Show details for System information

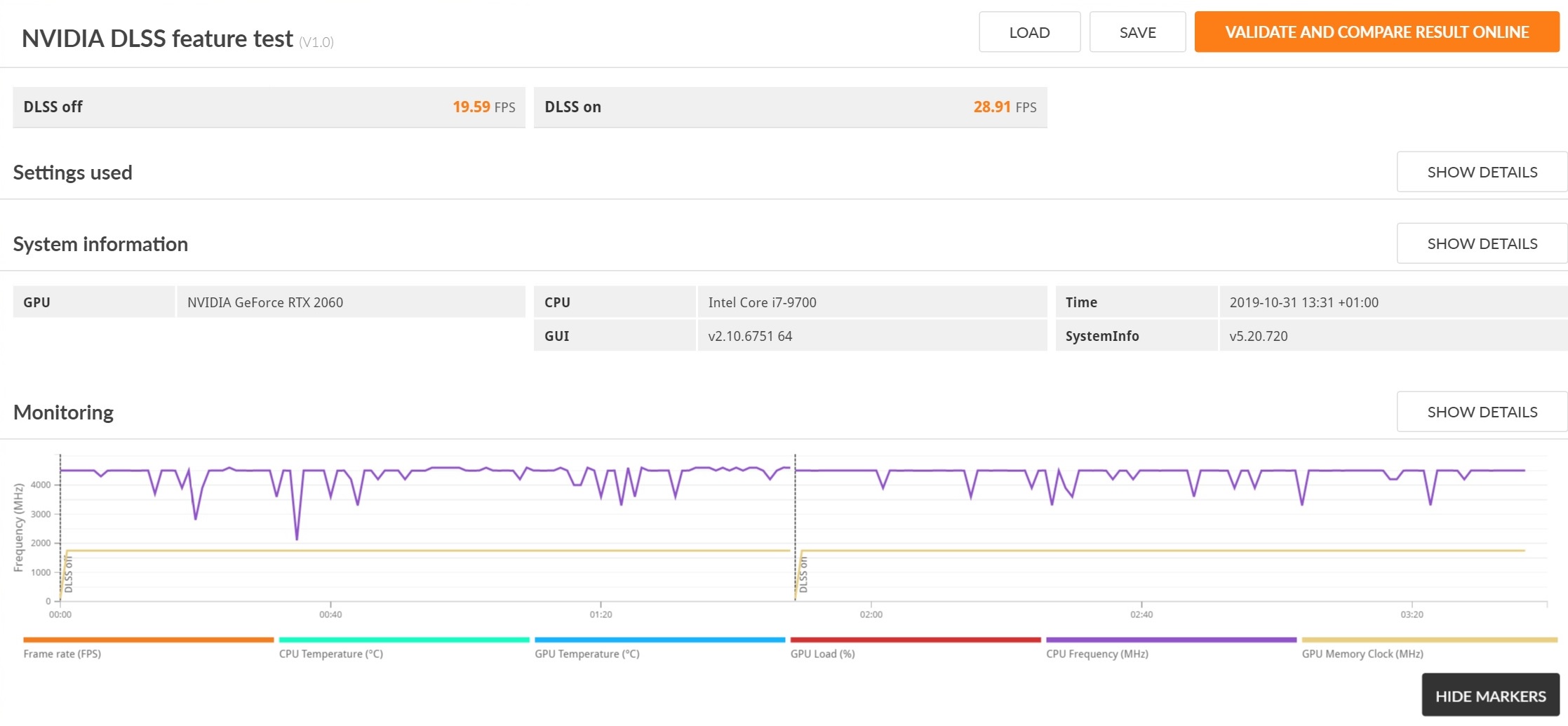pyautogui.click(x=1482, y=243)
